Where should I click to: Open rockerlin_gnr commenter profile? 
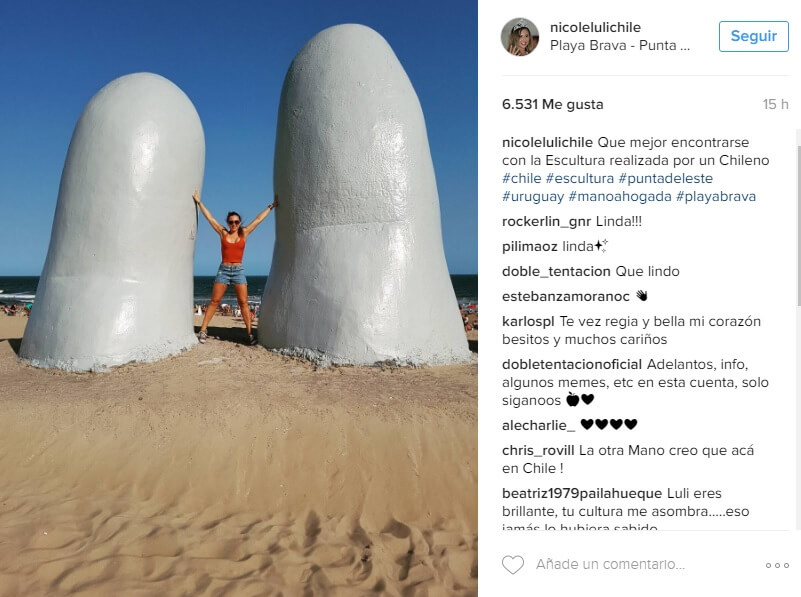tap(546, 222)
